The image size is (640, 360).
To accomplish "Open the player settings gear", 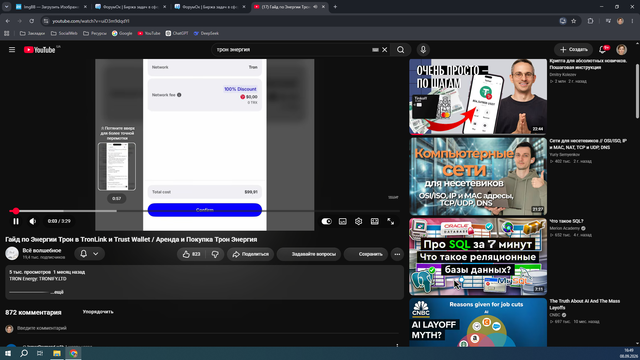I will pos(358,221).
